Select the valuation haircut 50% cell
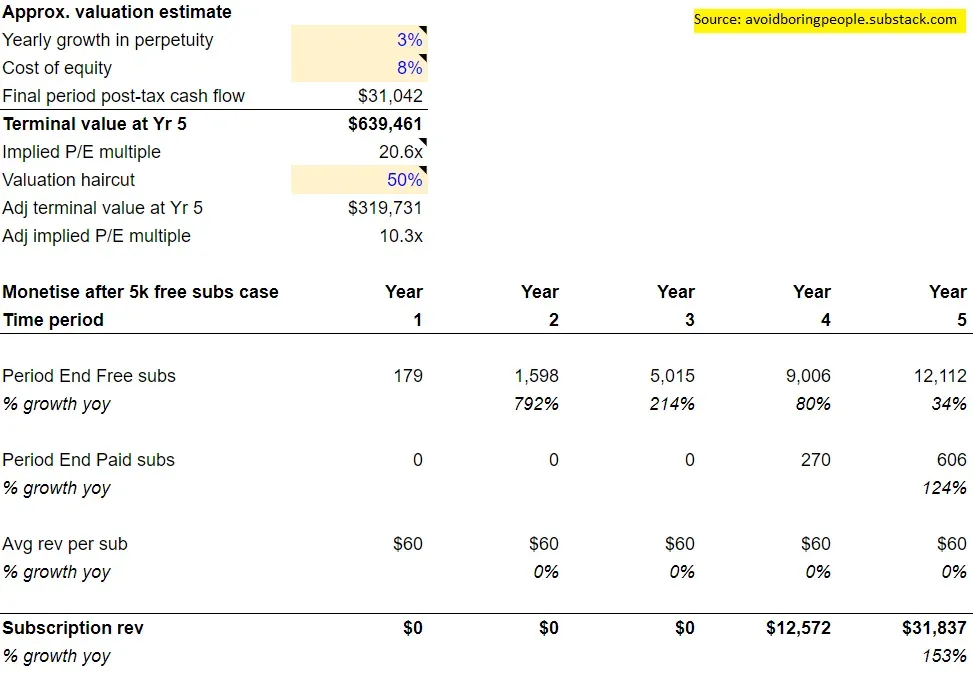 tap(404, 180)
